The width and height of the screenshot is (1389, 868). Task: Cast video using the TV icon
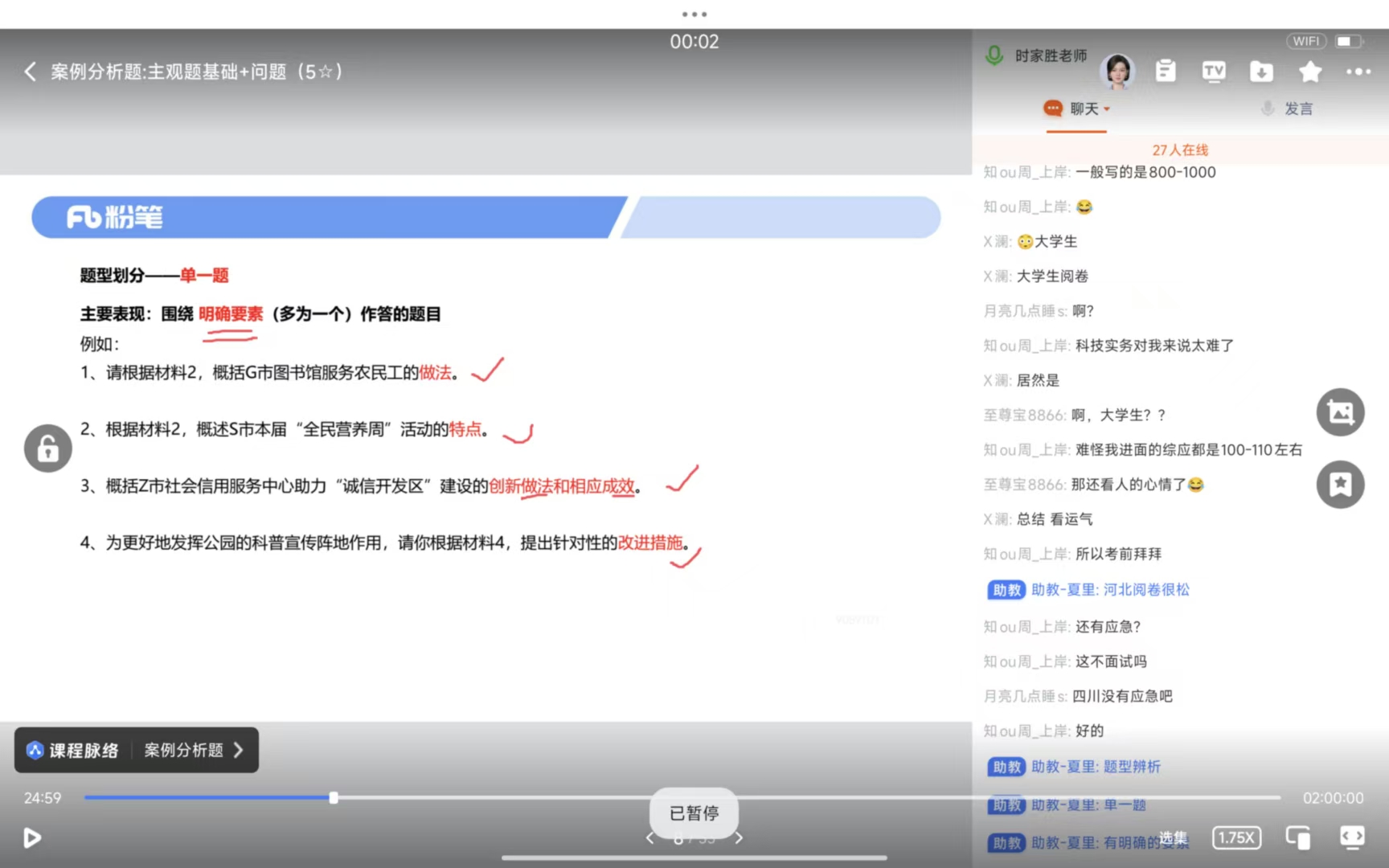(1214, 72)
